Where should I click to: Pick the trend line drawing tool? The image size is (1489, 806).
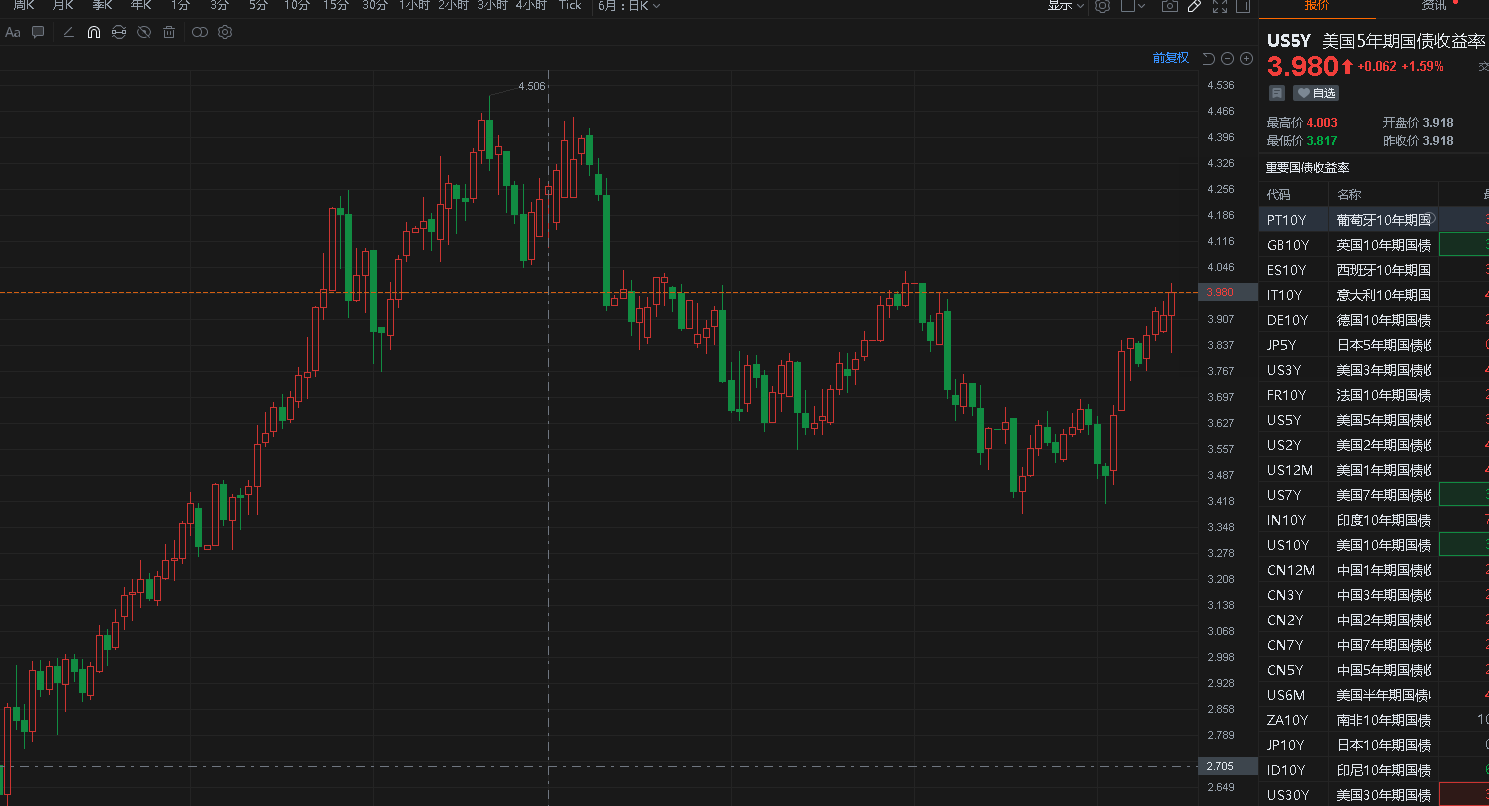(69, 32)
